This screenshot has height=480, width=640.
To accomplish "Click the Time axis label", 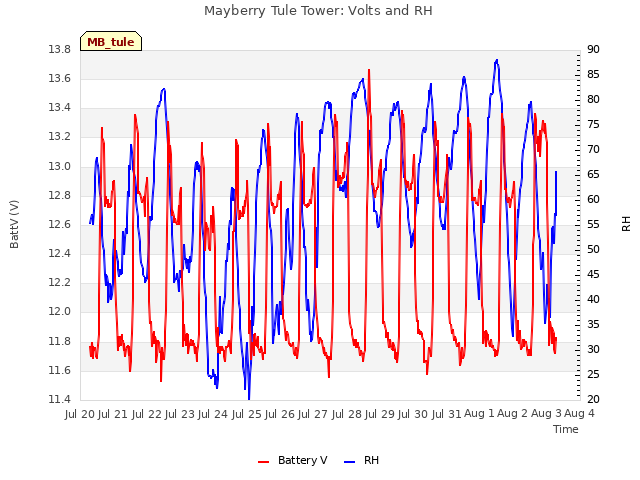I will (x=566, y=429).
